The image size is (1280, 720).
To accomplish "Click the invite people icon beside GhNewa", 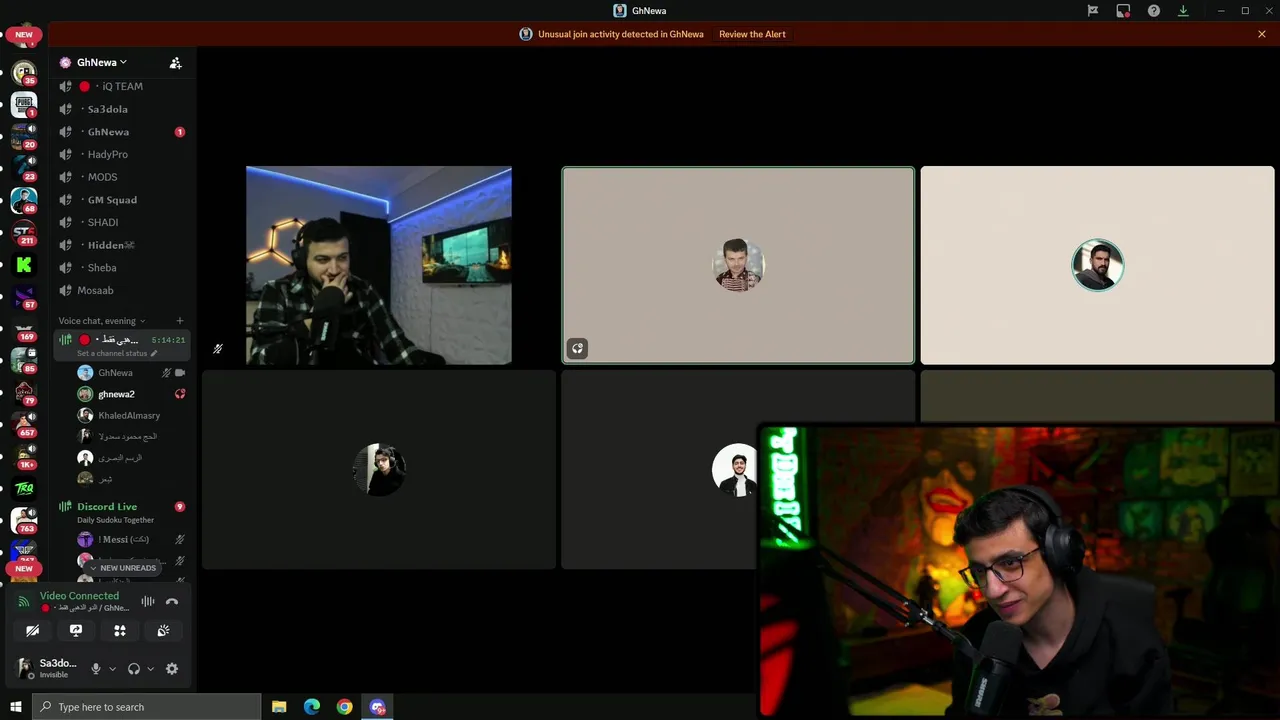I will [x=176, y=63].
